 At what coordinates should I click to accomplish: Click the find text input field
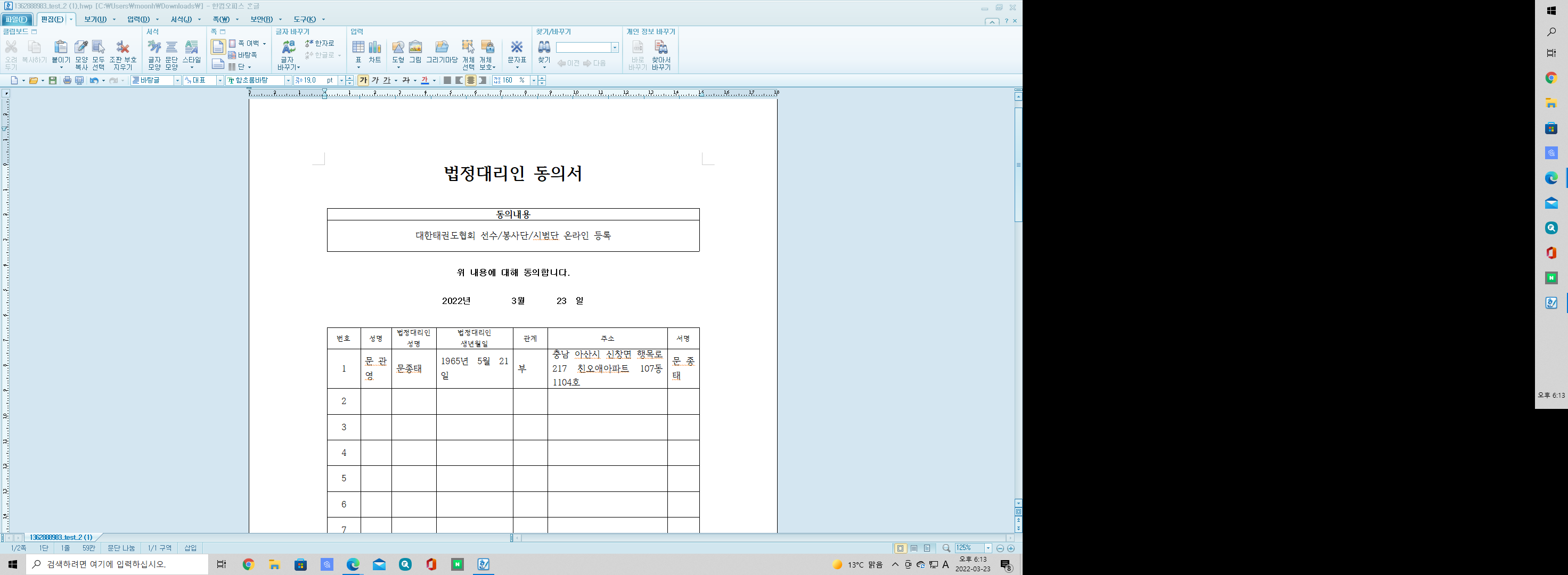click(x=583, y=47)
